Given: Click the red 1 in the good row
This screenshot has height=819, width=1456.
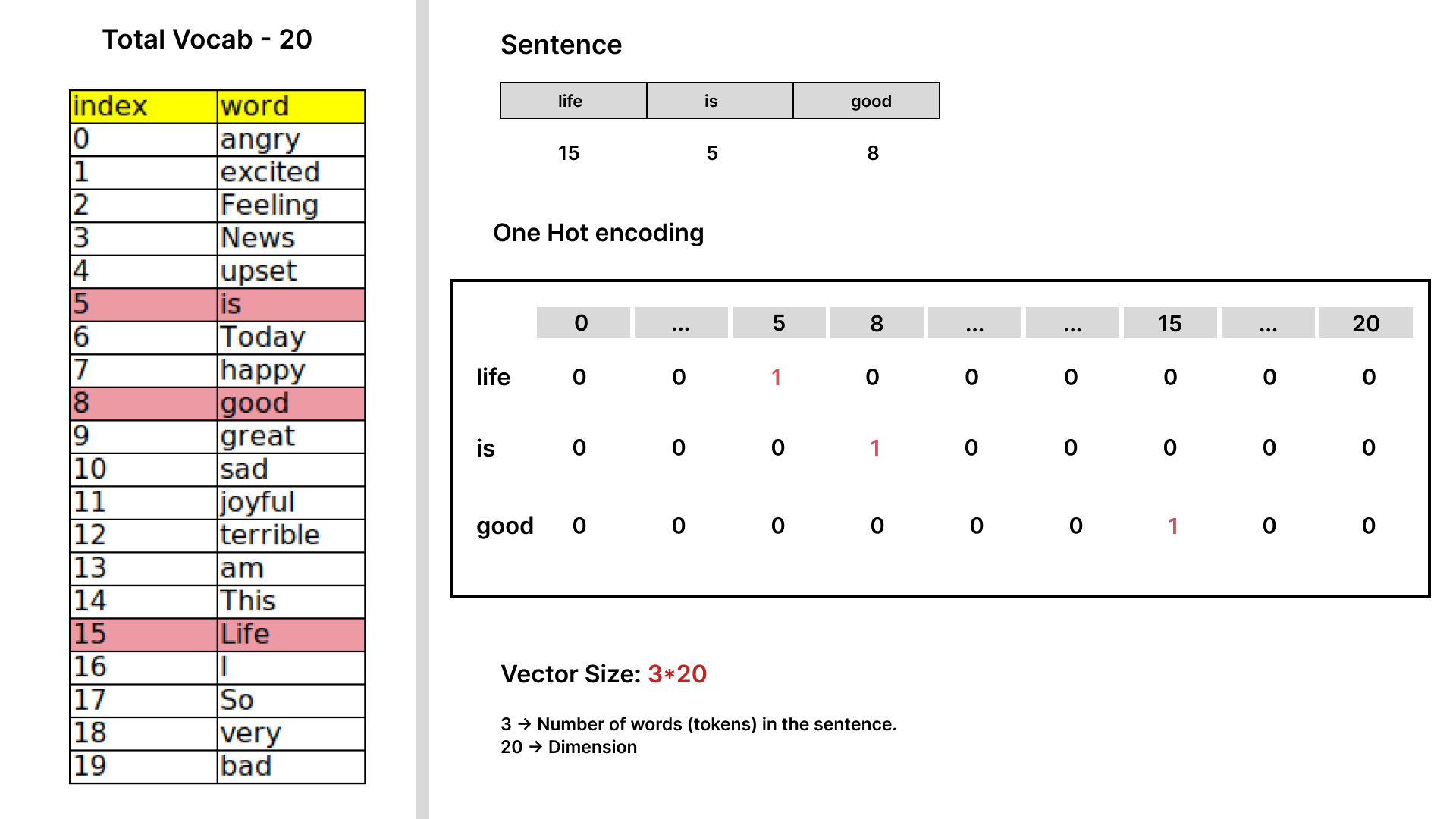Looking at the screenshot, I should coord(1173,526).
